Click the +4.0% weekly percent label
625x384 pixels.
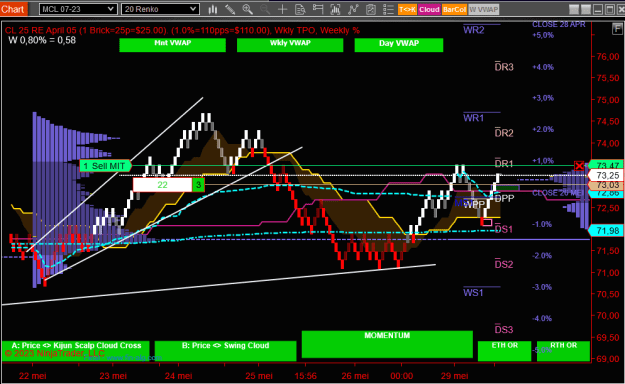(x=543, y=67)
